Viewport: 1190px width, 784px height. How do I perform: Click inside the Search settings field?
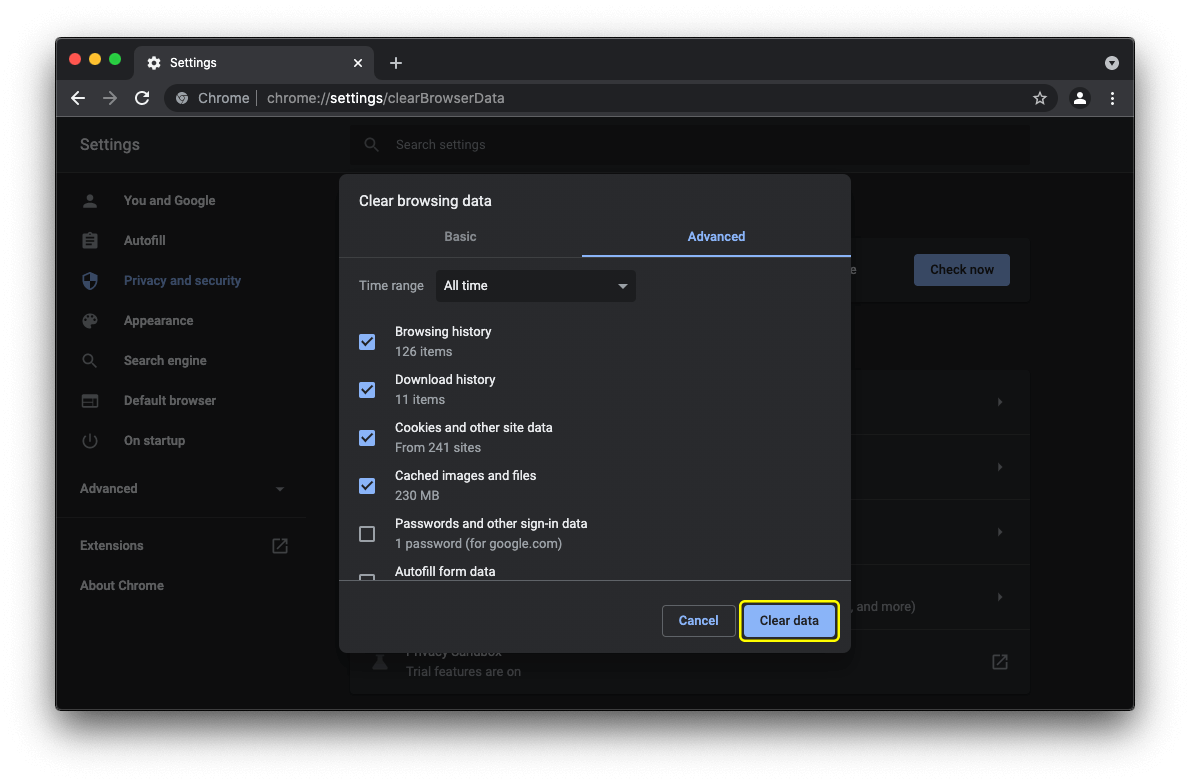690,144
